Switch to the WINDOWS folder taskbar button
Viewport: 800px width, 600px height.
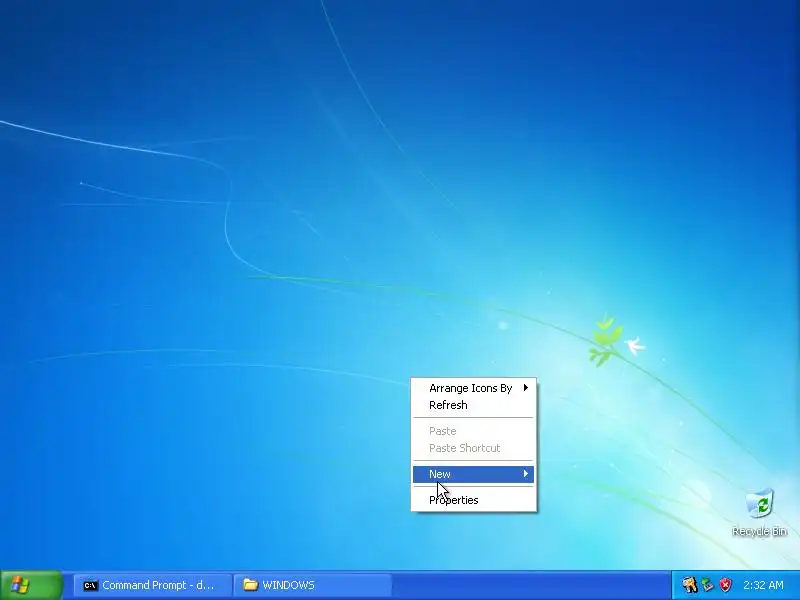pyautogui.click(x=312, y=585)
